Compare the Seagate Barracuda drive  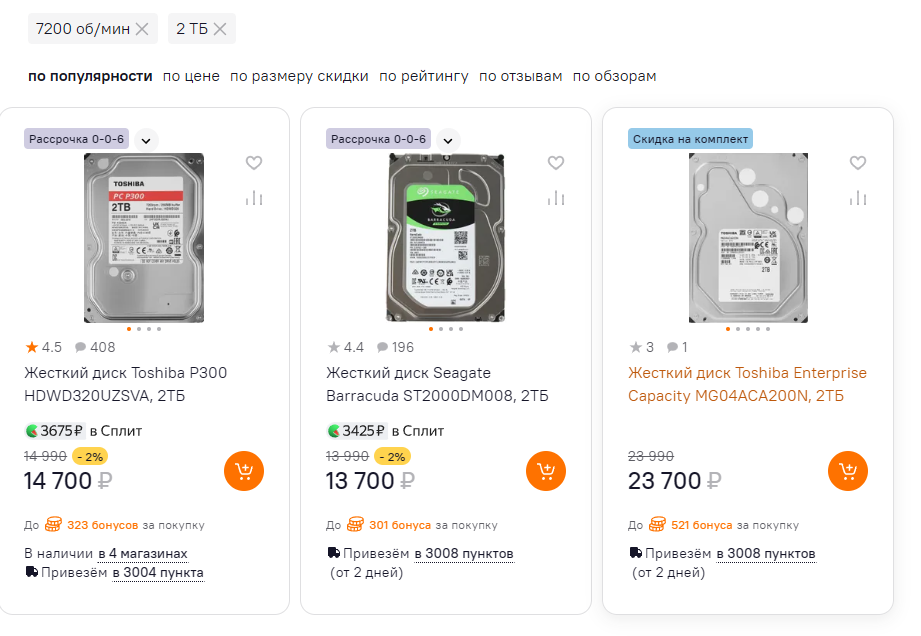point(556,198)
